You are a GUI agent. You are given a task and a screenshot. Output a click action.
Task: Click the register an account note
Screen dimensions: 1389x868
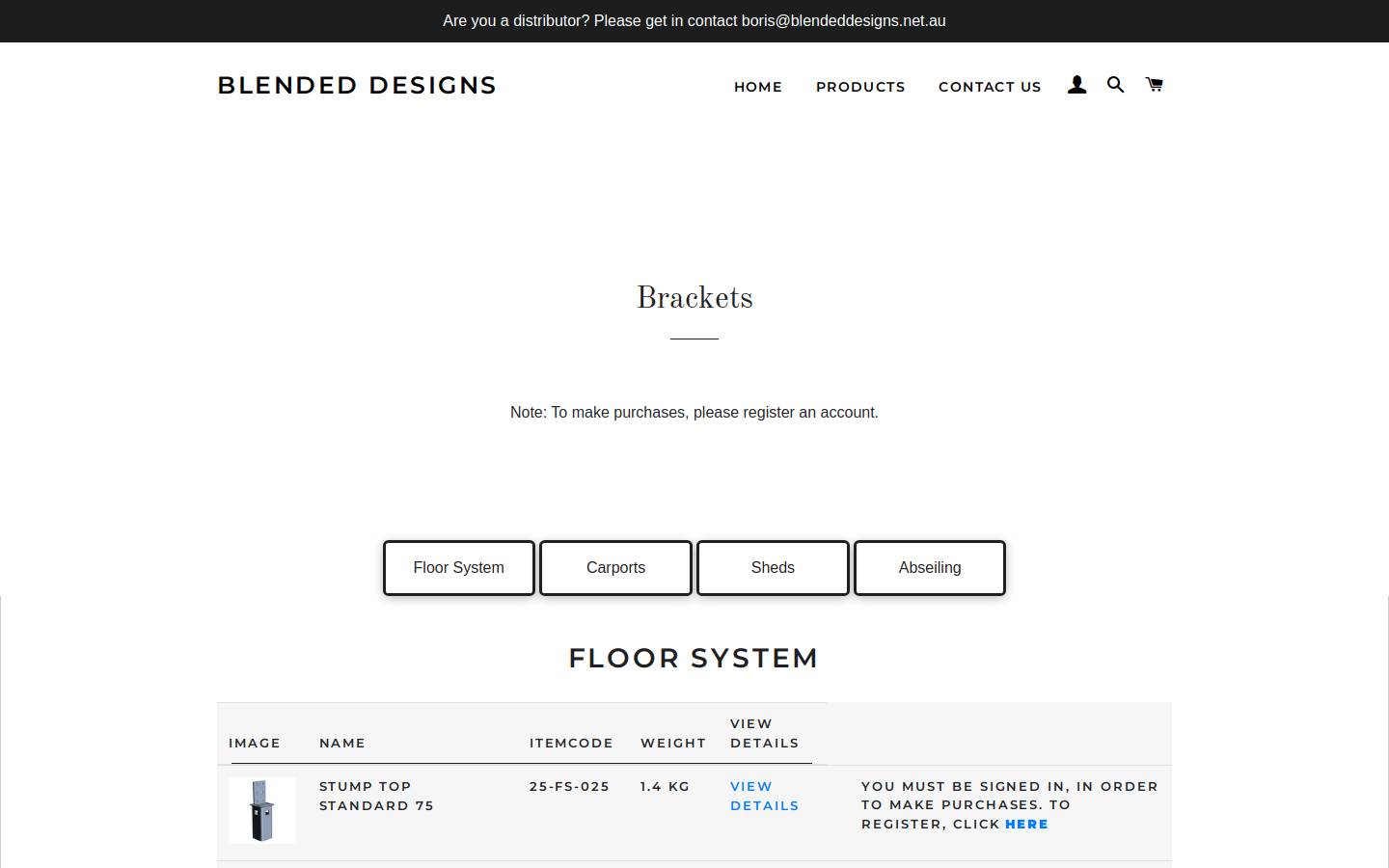click(694, 412)
